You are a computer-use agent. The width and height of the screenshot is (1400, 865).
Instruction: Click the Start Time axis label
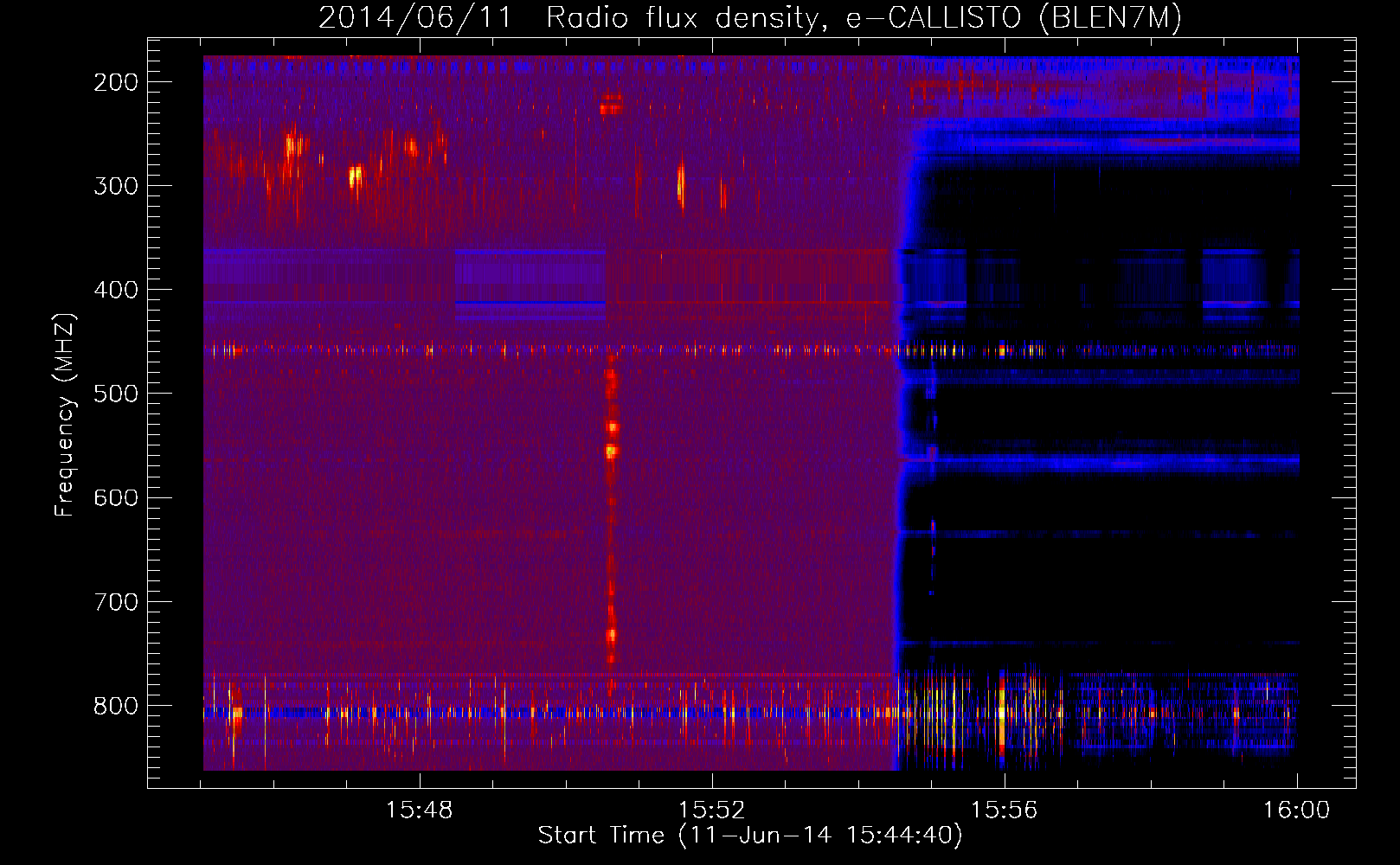click(x=750, y=836)
